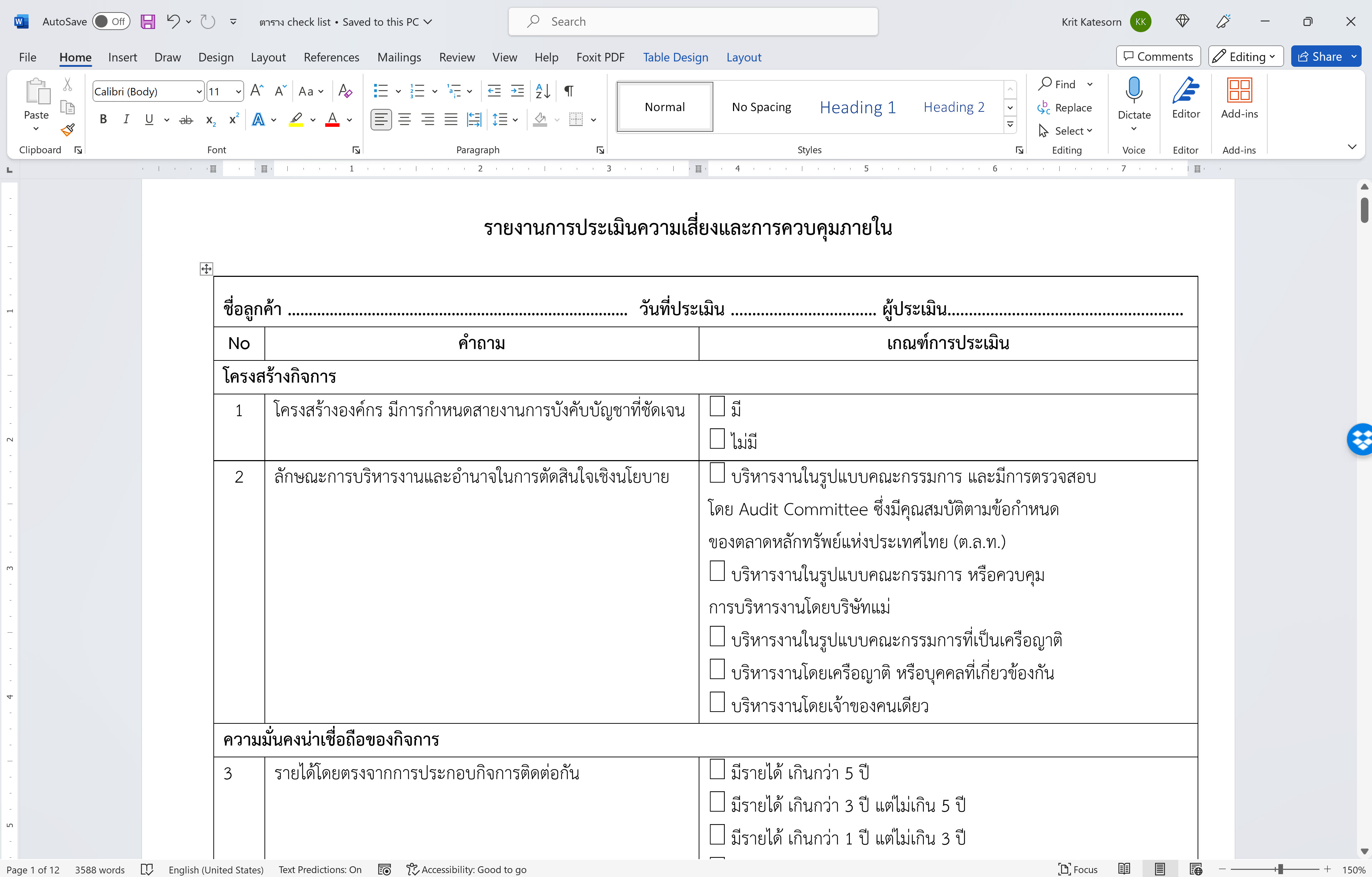Apply the Heading 1 style
1372x877 pixels.
[x=857, y=107]
